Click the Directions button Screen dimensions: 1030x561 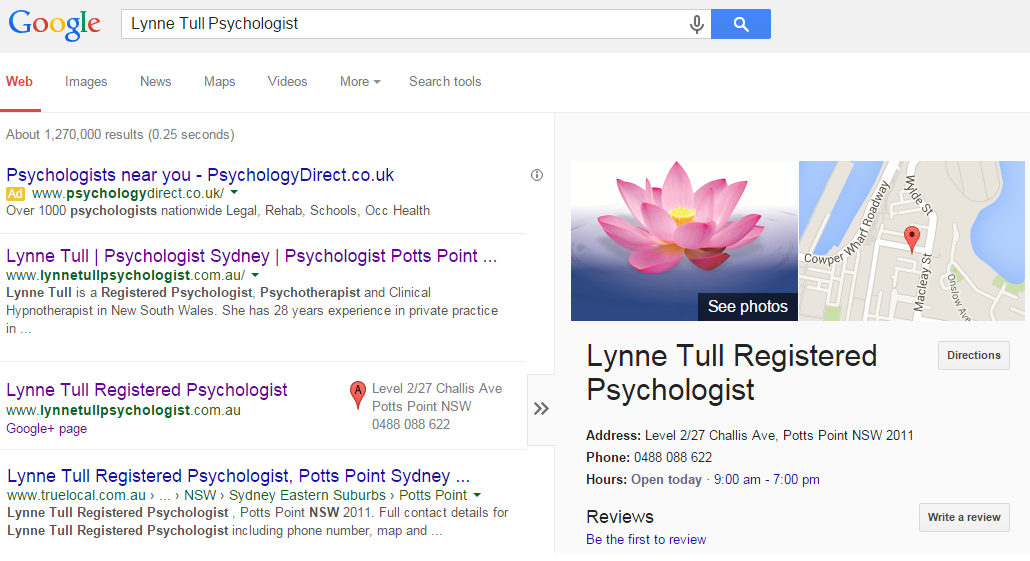click(x=974, y=355)
